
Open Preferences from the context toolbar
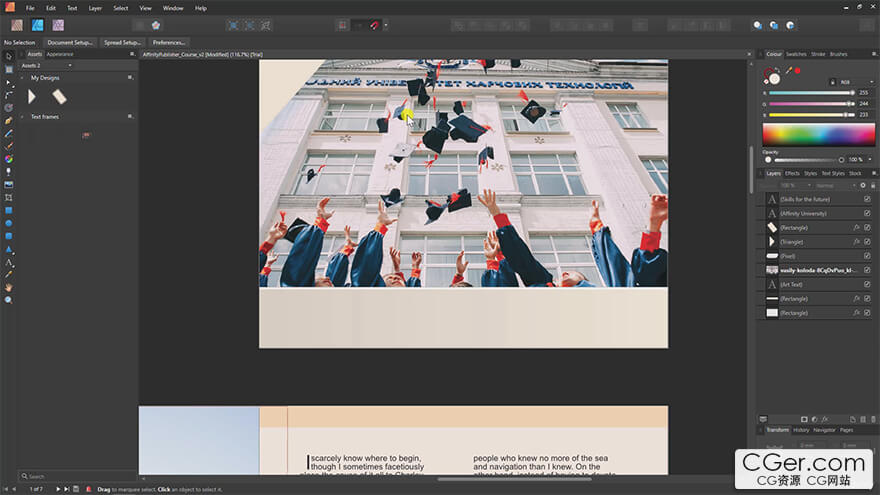coord(168,43)
